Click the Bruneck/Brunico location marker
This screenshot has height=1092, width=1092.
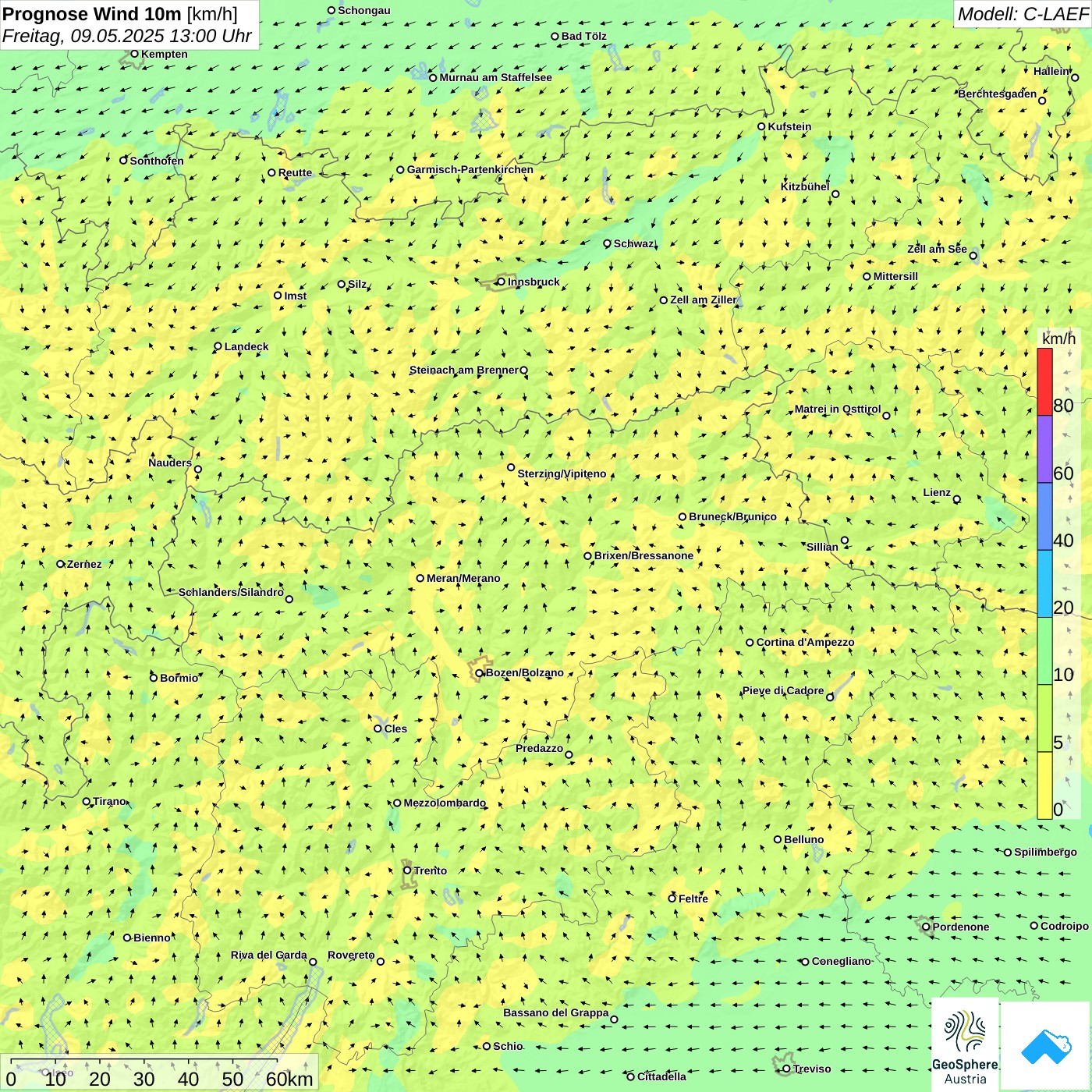pos(682,516)
